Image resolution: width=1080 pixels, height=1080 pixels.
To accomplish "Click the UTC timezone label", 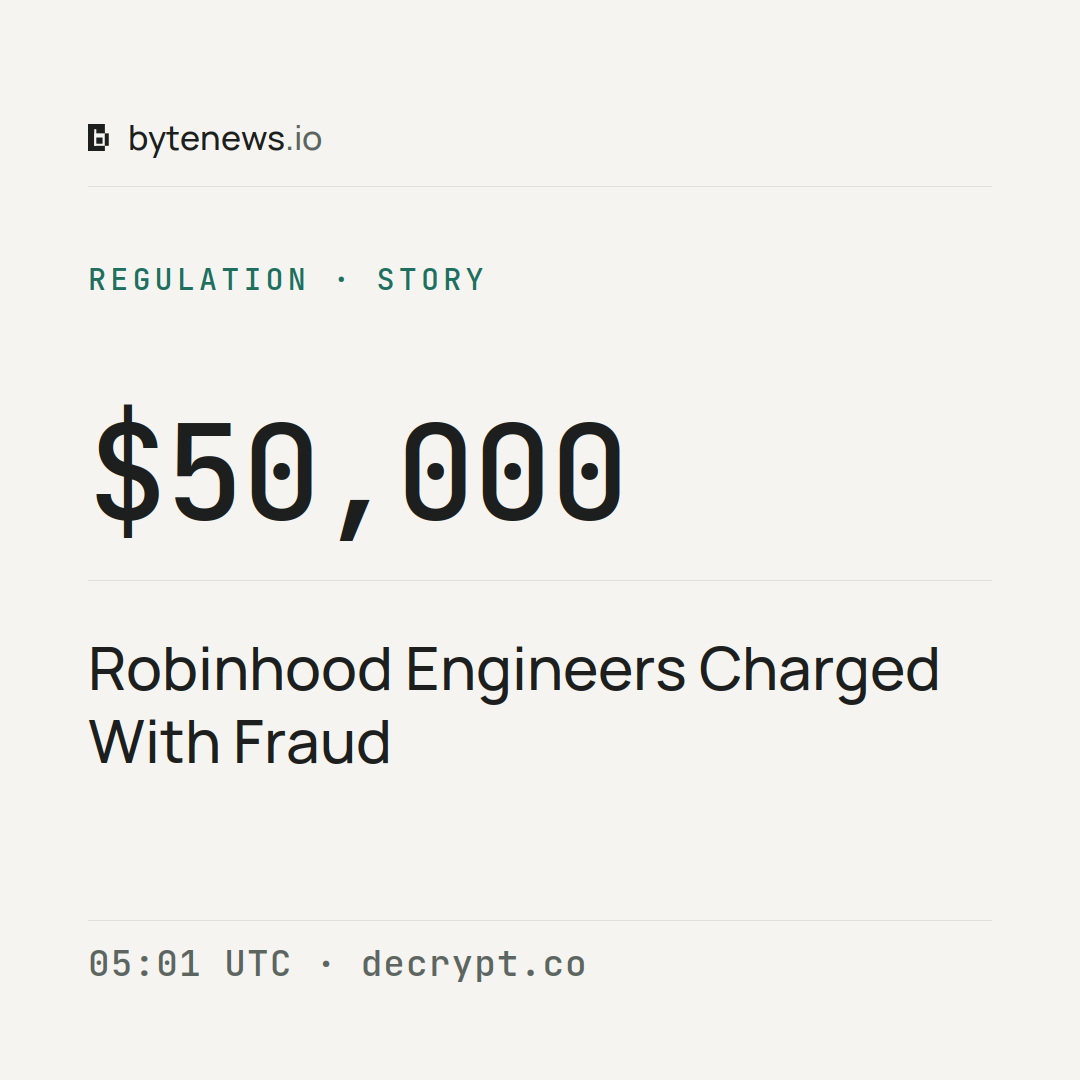I will tap(258, 964).
